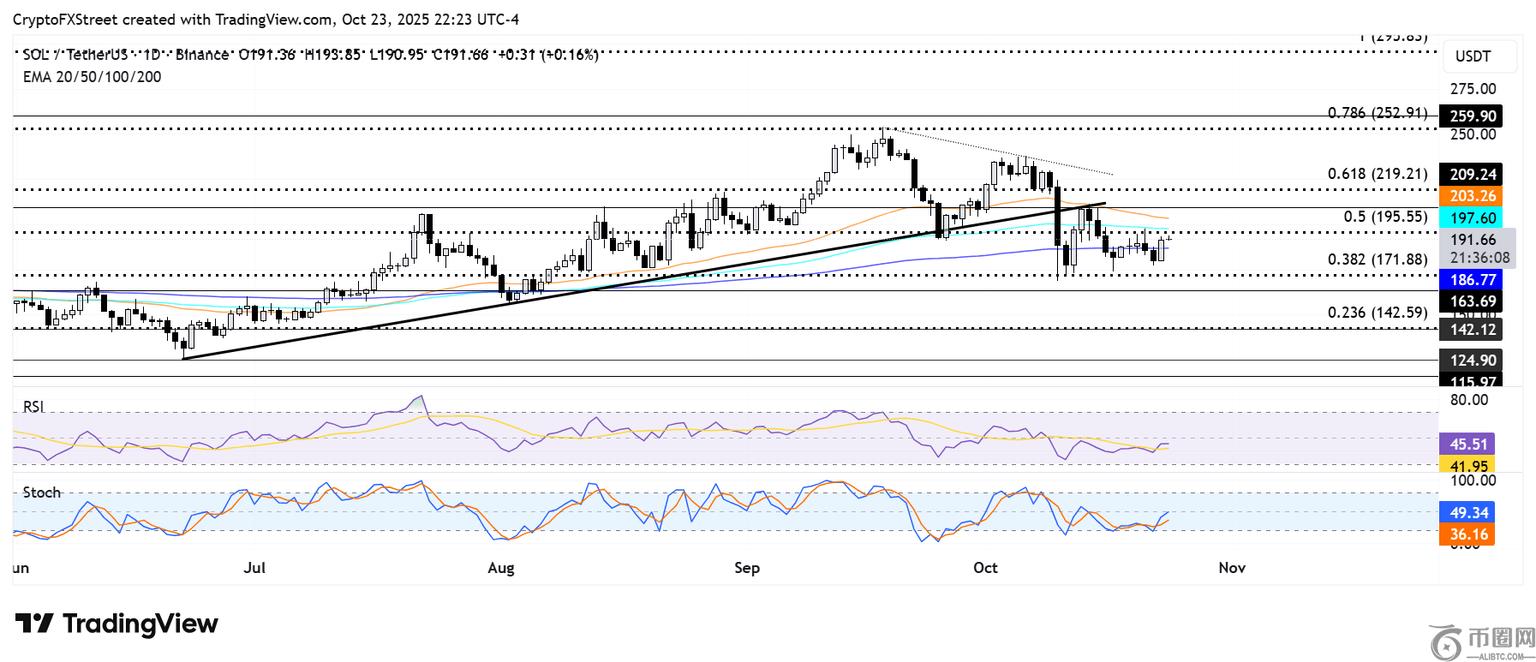
Task: Click the Sep label on time axis
Action: 747,568
